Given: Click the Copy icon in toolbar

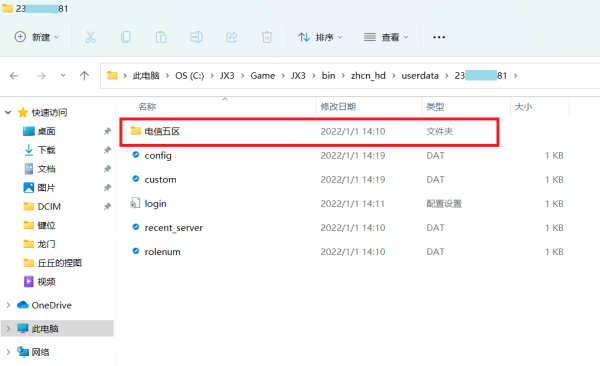Looking at the screenshot, I should pos(126,37).
